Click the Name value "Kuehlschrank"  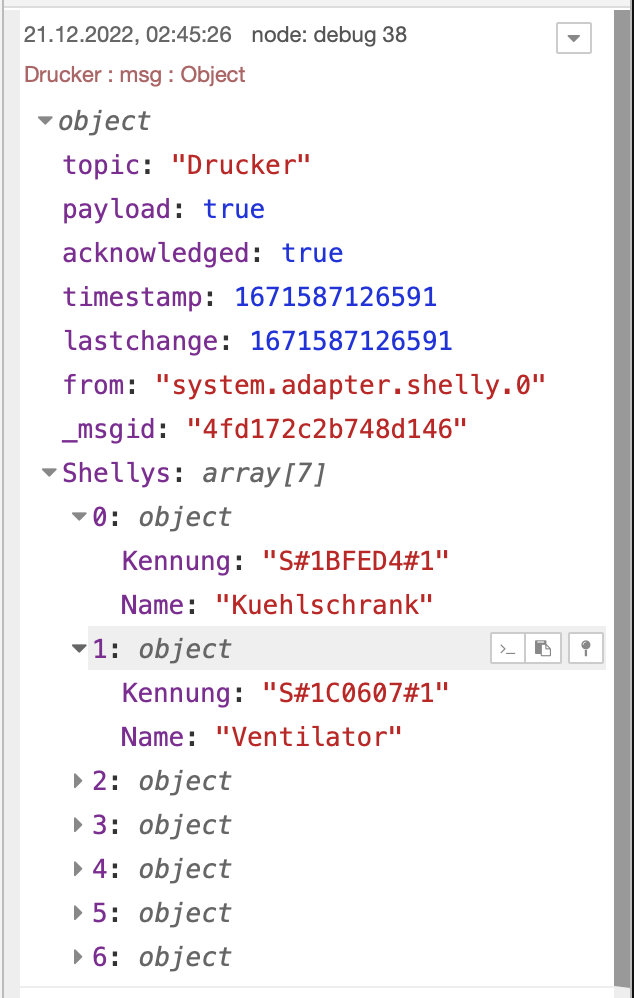click(x=325, y=605)
